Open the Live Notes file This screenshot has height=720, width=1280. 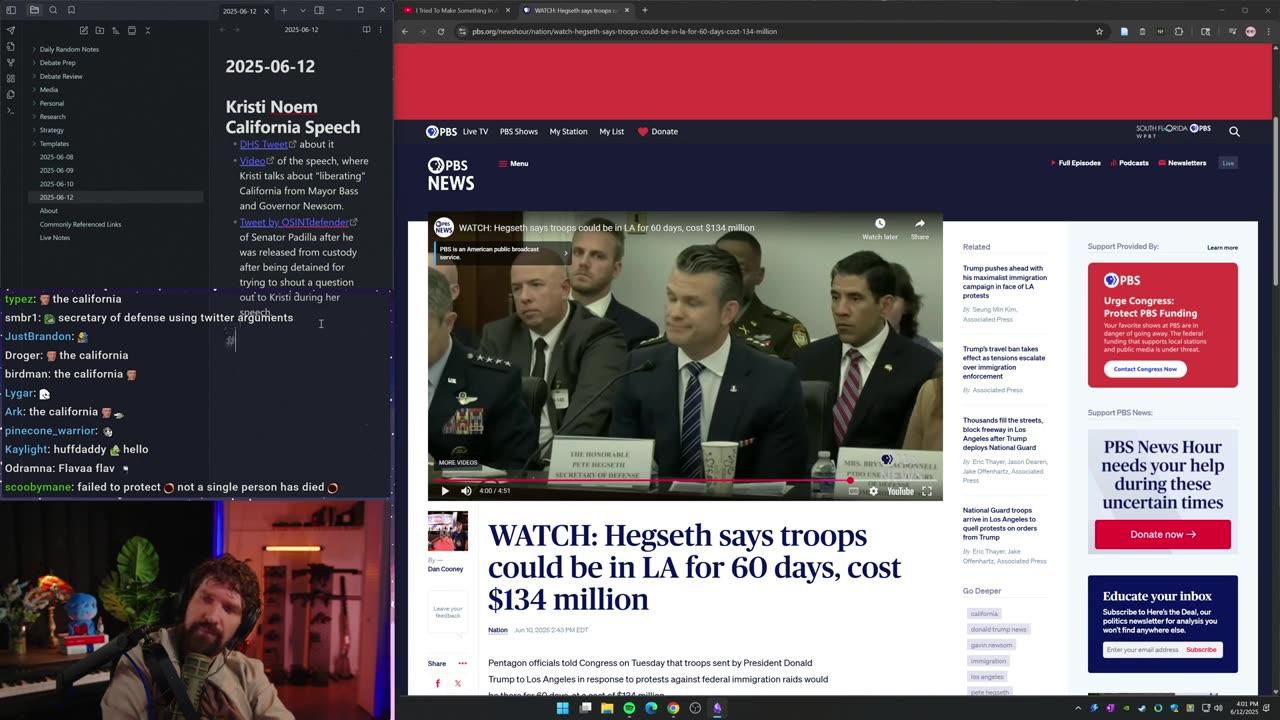click(x=55, y=238)
